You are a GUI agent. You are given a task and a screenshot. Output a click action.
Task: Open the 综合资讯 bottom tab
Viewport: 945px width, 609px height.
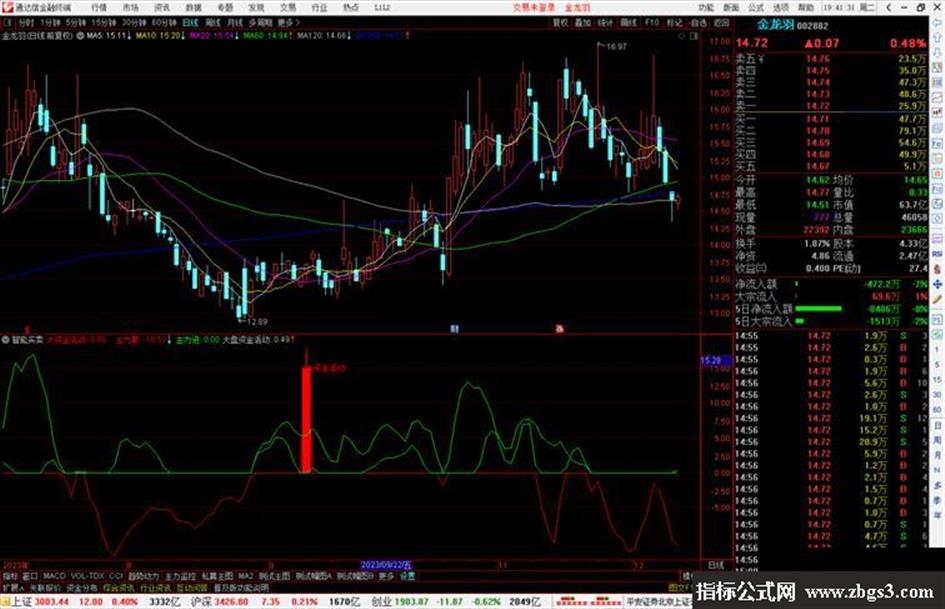pyautogui.click(x=118, y=587)
